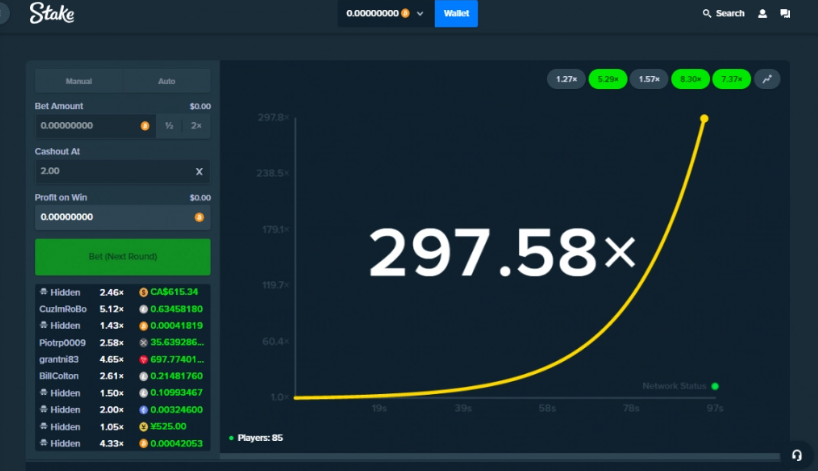Click the Tron coin icon beside grantni83

coord(144,357)
